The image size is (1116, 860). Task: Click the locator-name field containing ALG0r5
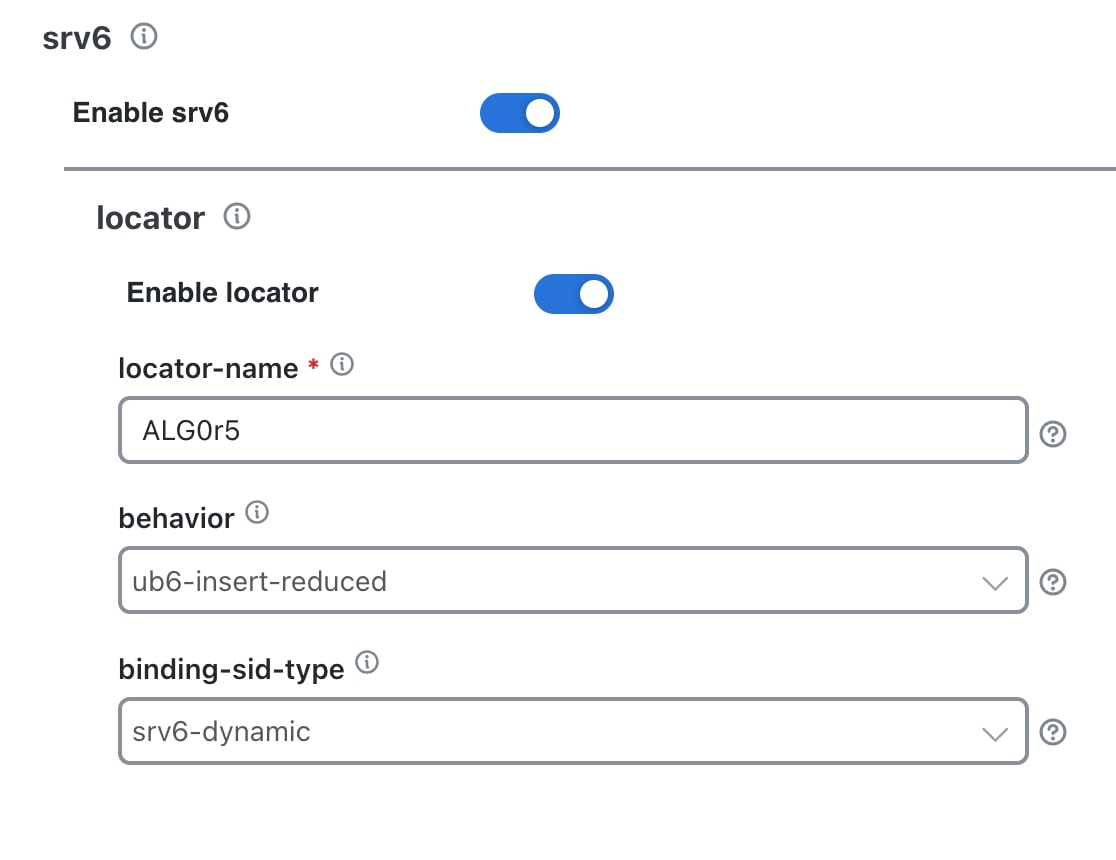[573, 430]
